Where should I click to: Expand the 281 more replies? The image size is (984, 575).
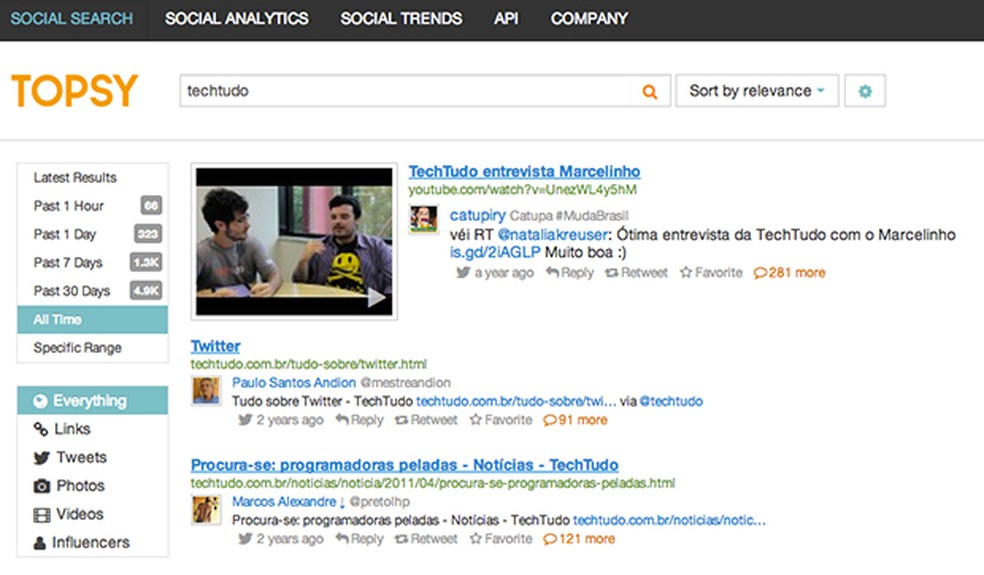click(790, 272)
